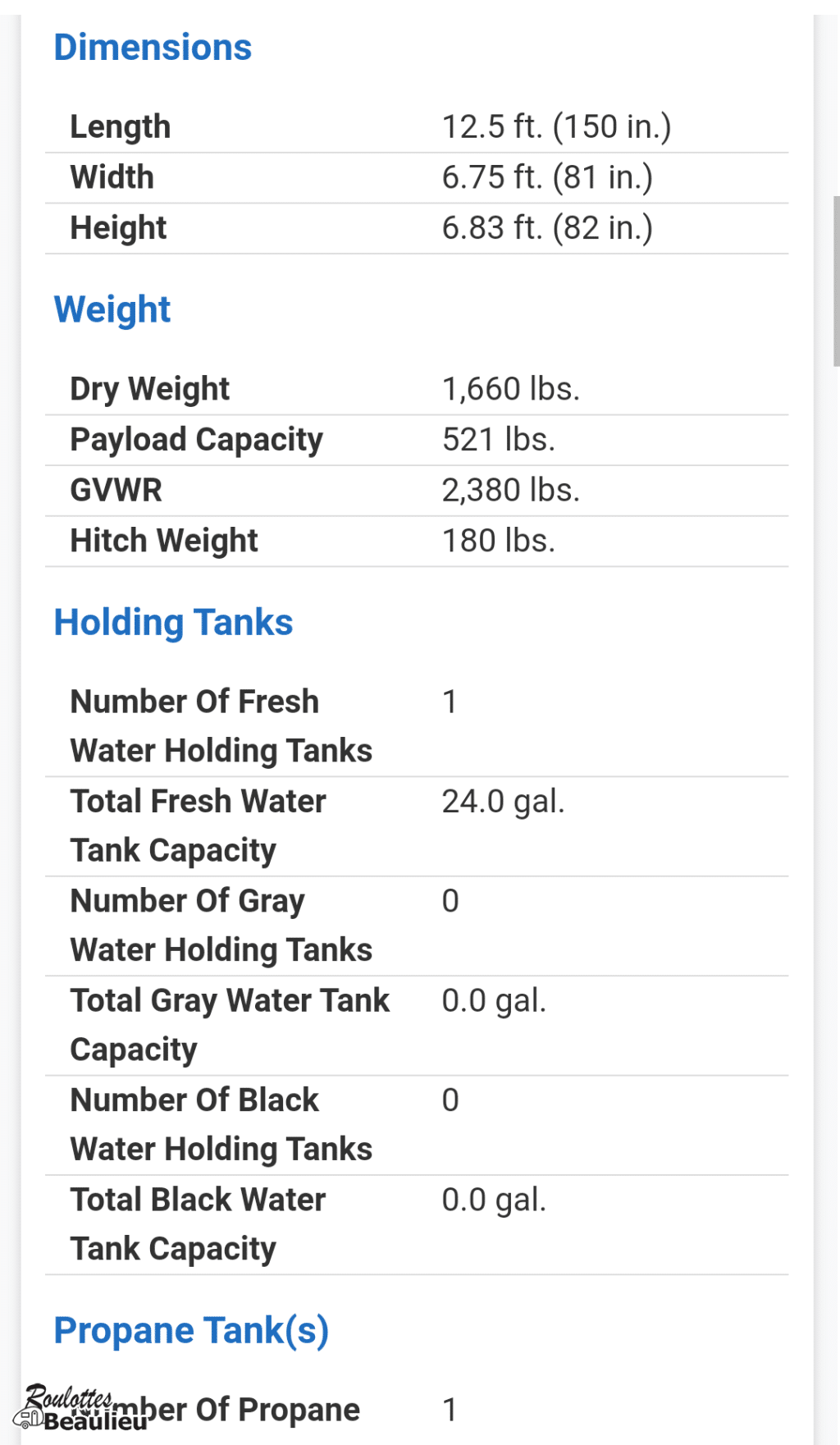This screenshot has width=840, height=1445.
Task: Click the 12.5 ft. (150 in.) length value
Action: click(x=556, y=127)
